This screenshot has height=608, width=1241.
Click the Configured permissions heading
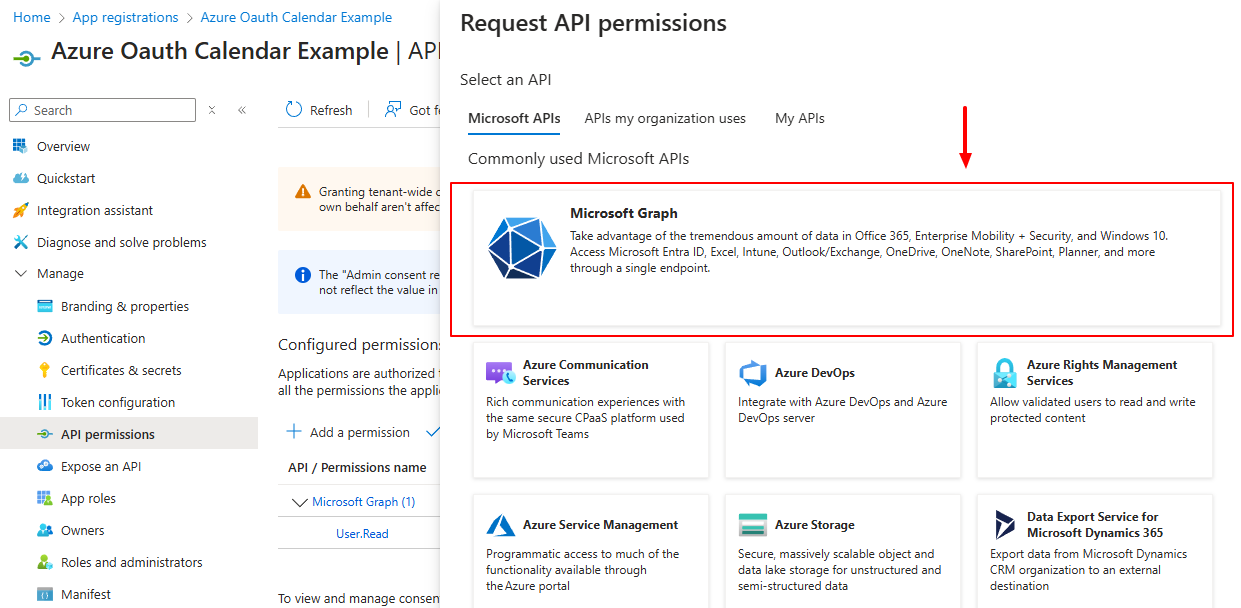[359, 345]
